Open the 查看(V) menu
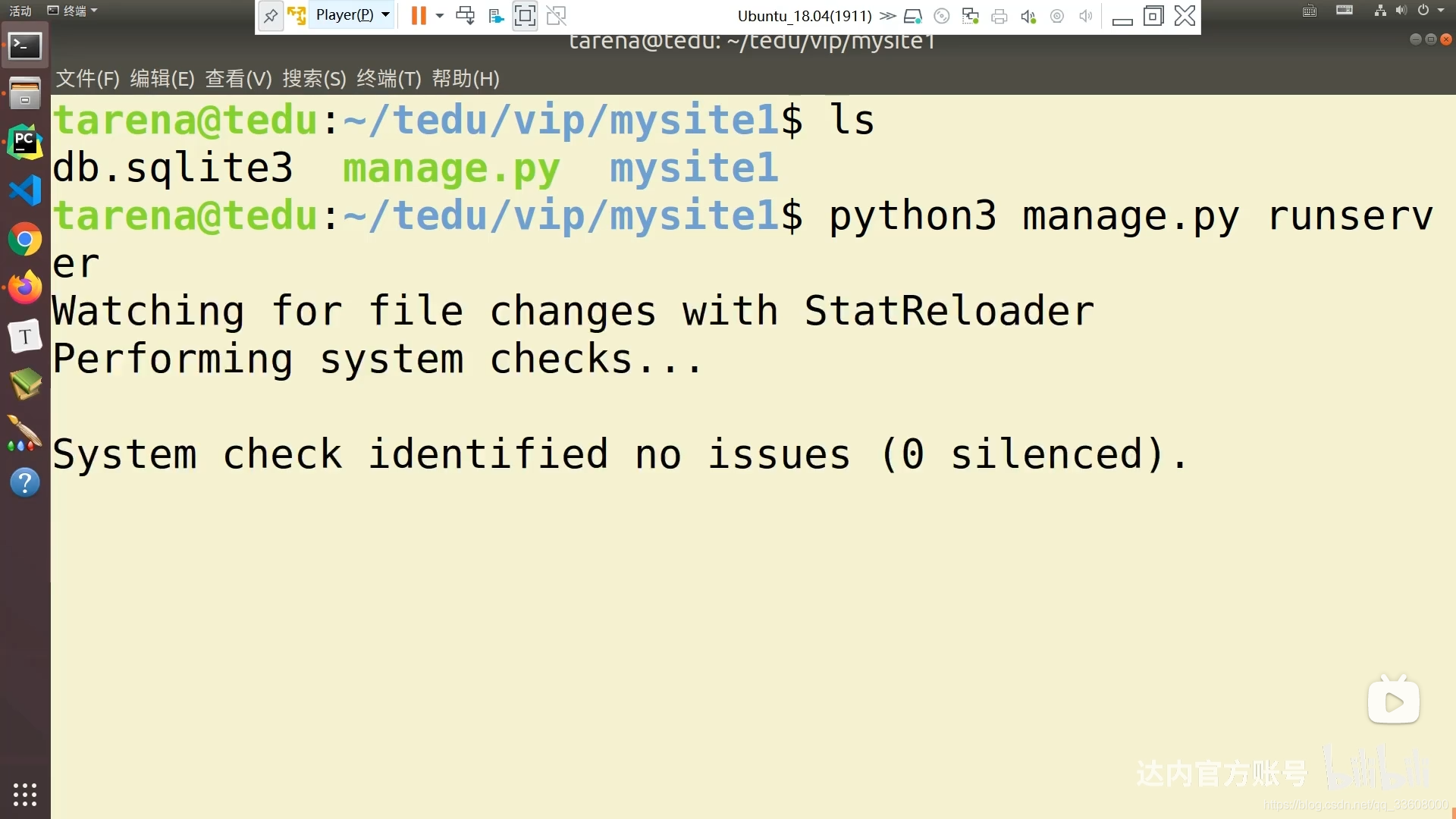This screenshot has width=1456, height=819. pos(238,79)
